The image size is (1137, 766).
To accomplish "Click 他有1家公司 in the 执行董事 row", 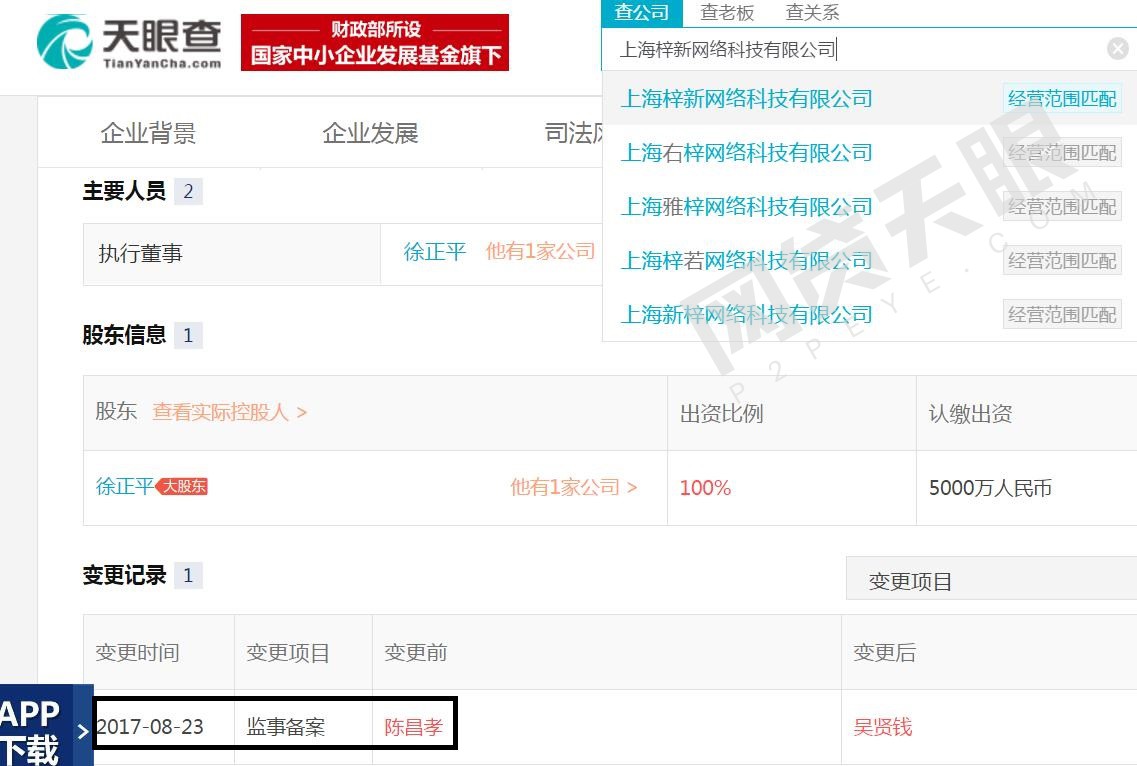I will point(540,252).
